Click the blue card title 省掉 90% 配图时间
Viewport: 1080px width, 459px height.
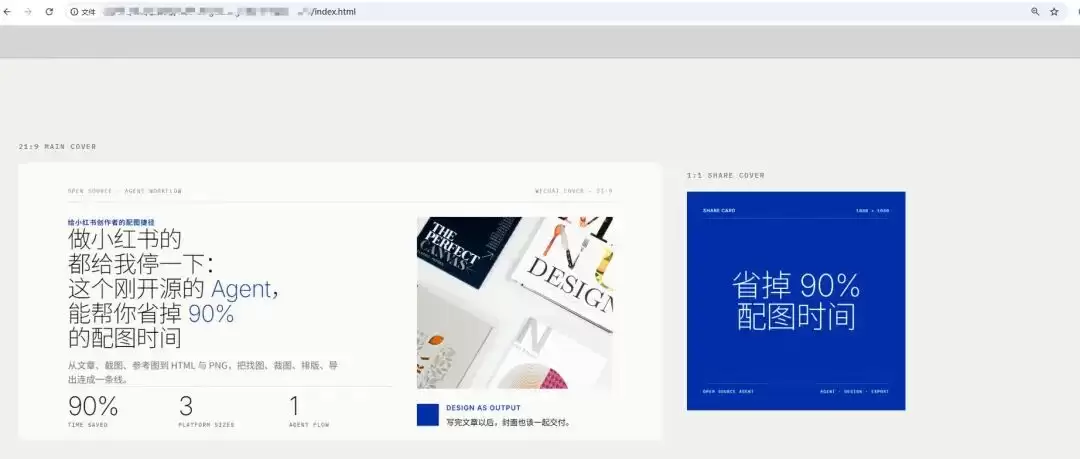796,301
